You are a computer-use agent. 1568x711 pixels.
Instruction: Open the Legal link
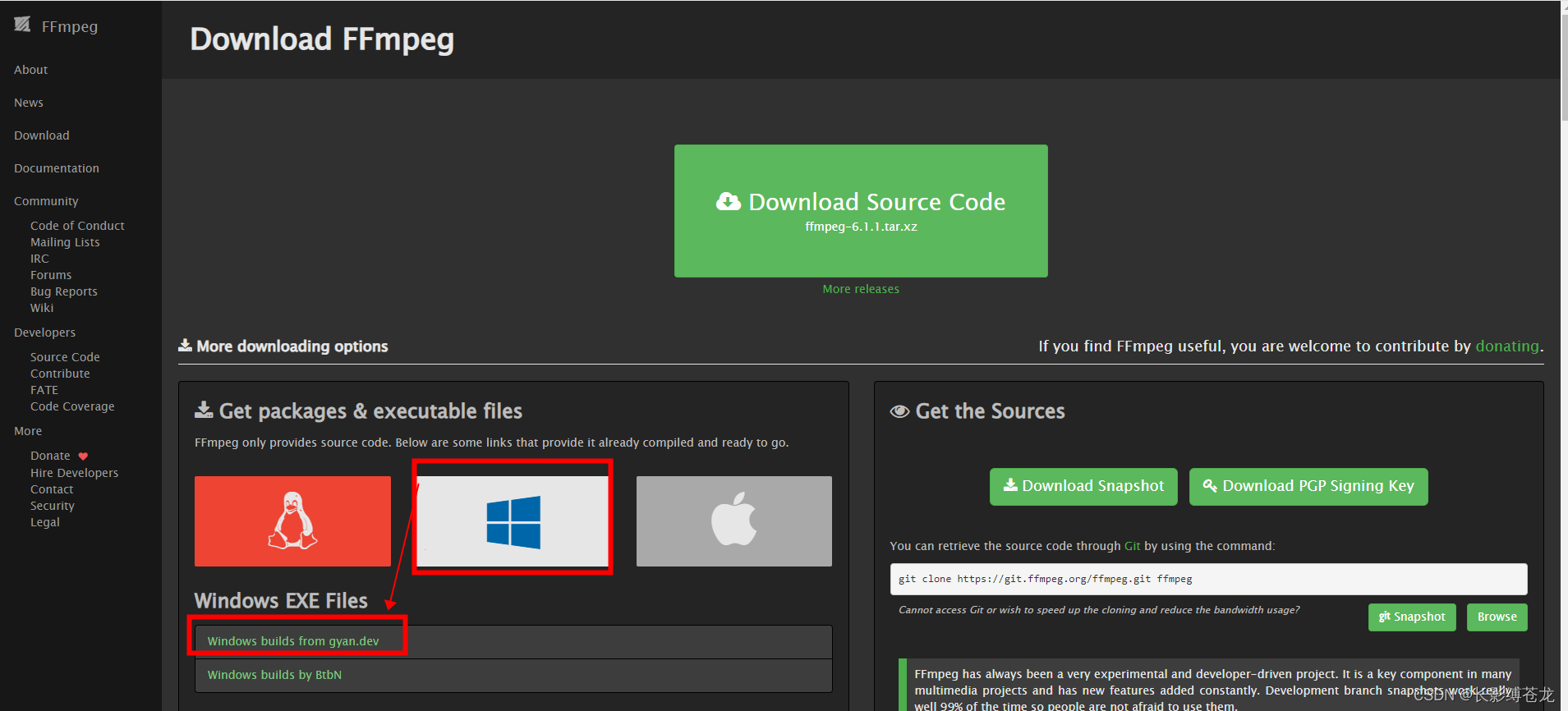(x=45, y=522)
